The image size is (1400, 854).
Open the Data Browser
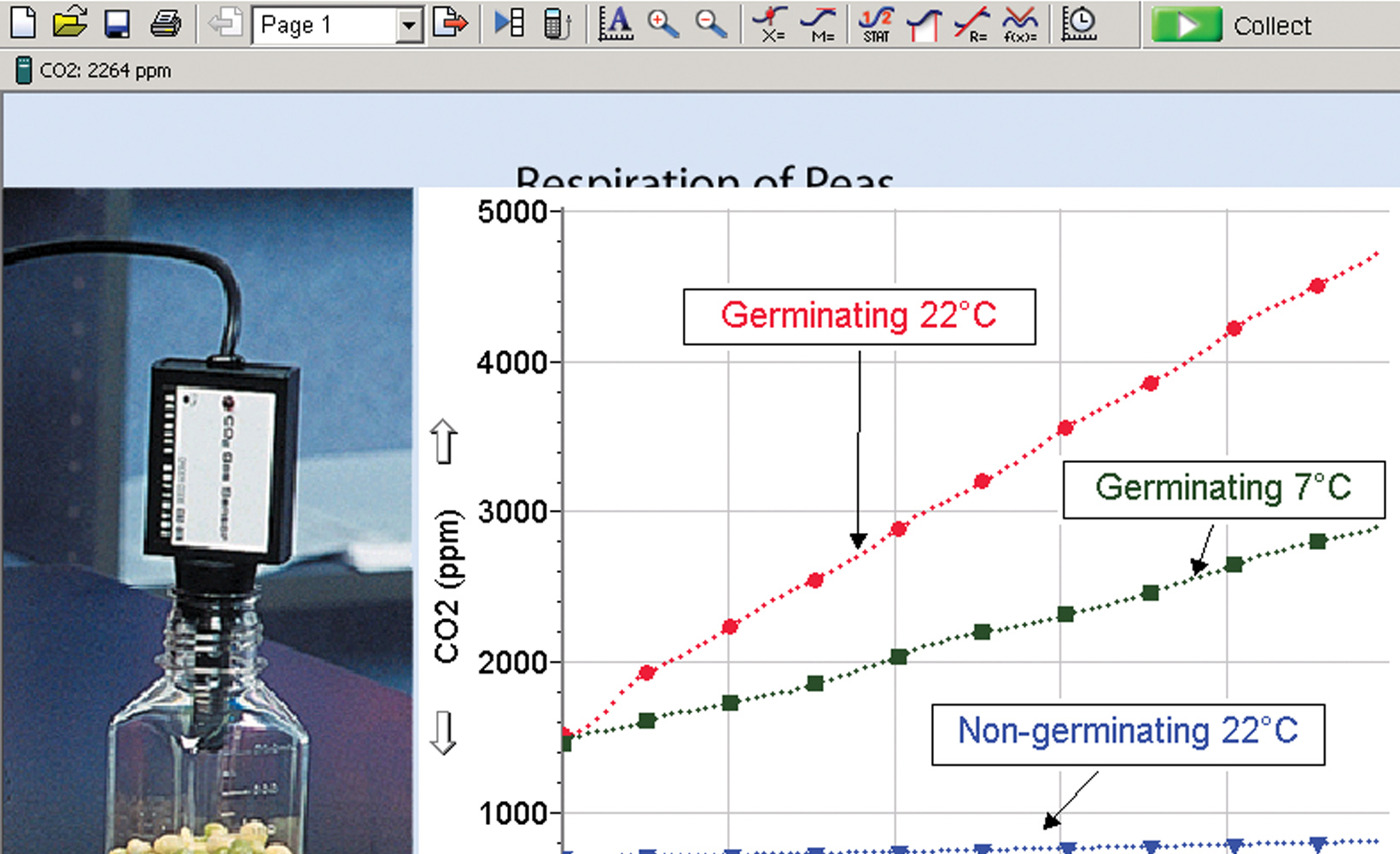tap(510, 23)
